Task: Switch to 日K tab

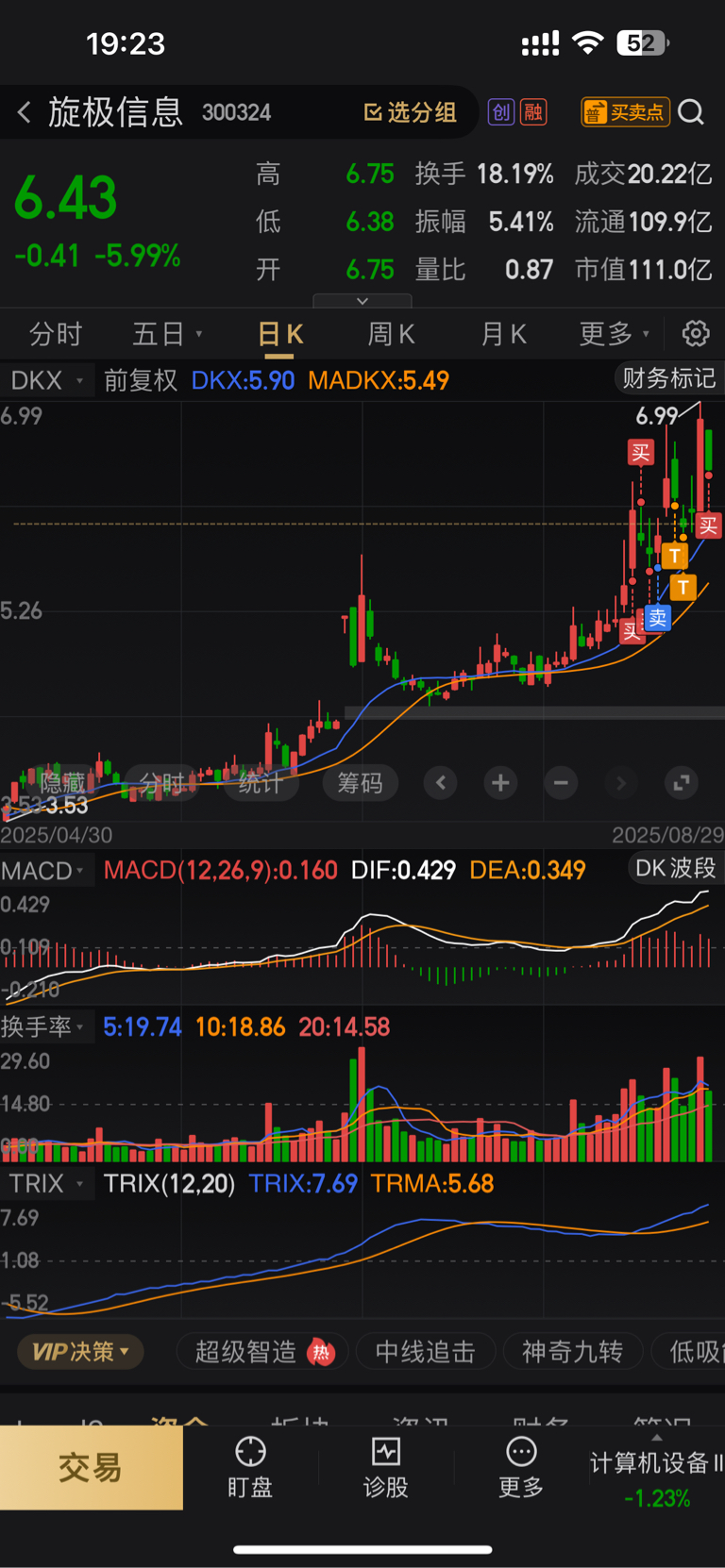Action: [x=279, y=334]
